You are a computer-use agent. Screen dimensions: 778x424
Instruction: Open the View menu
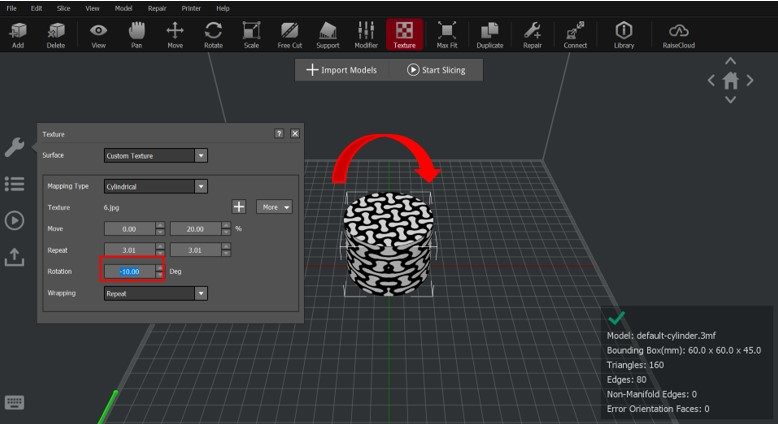click(92, 8)
